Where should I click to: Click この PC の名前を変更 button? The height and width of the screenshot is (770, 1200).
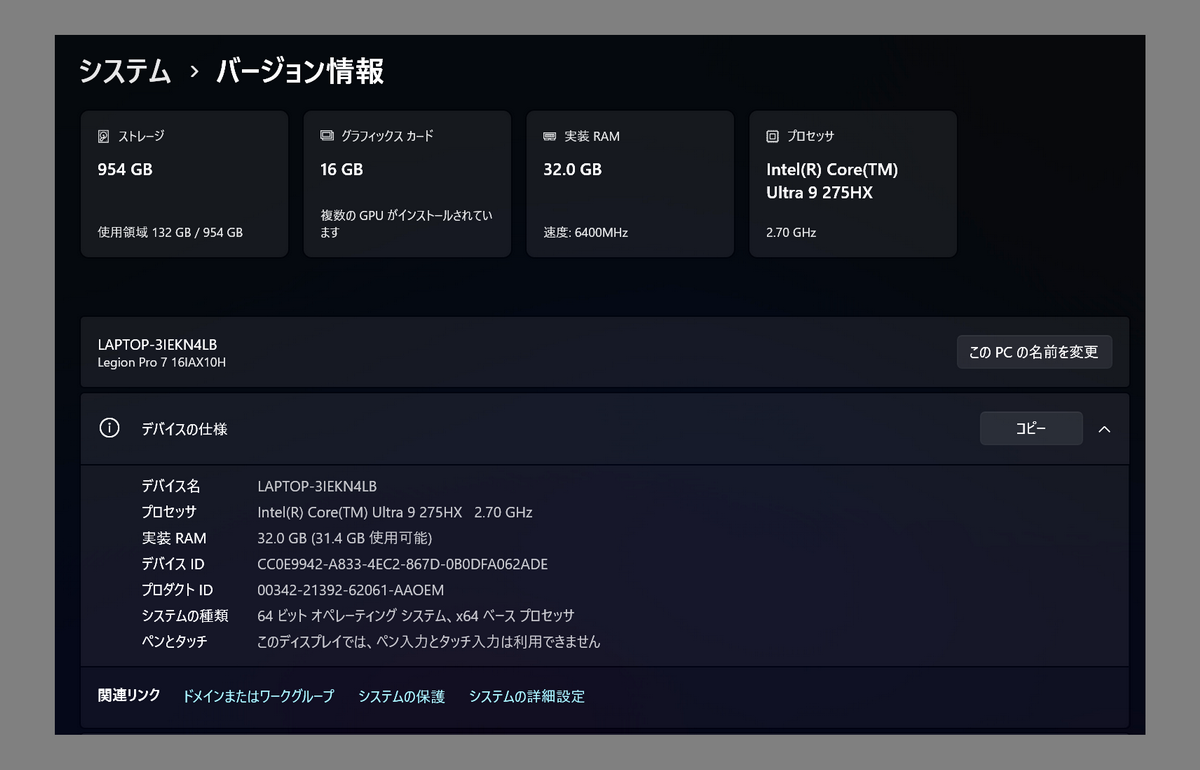tap(1034, 352)
